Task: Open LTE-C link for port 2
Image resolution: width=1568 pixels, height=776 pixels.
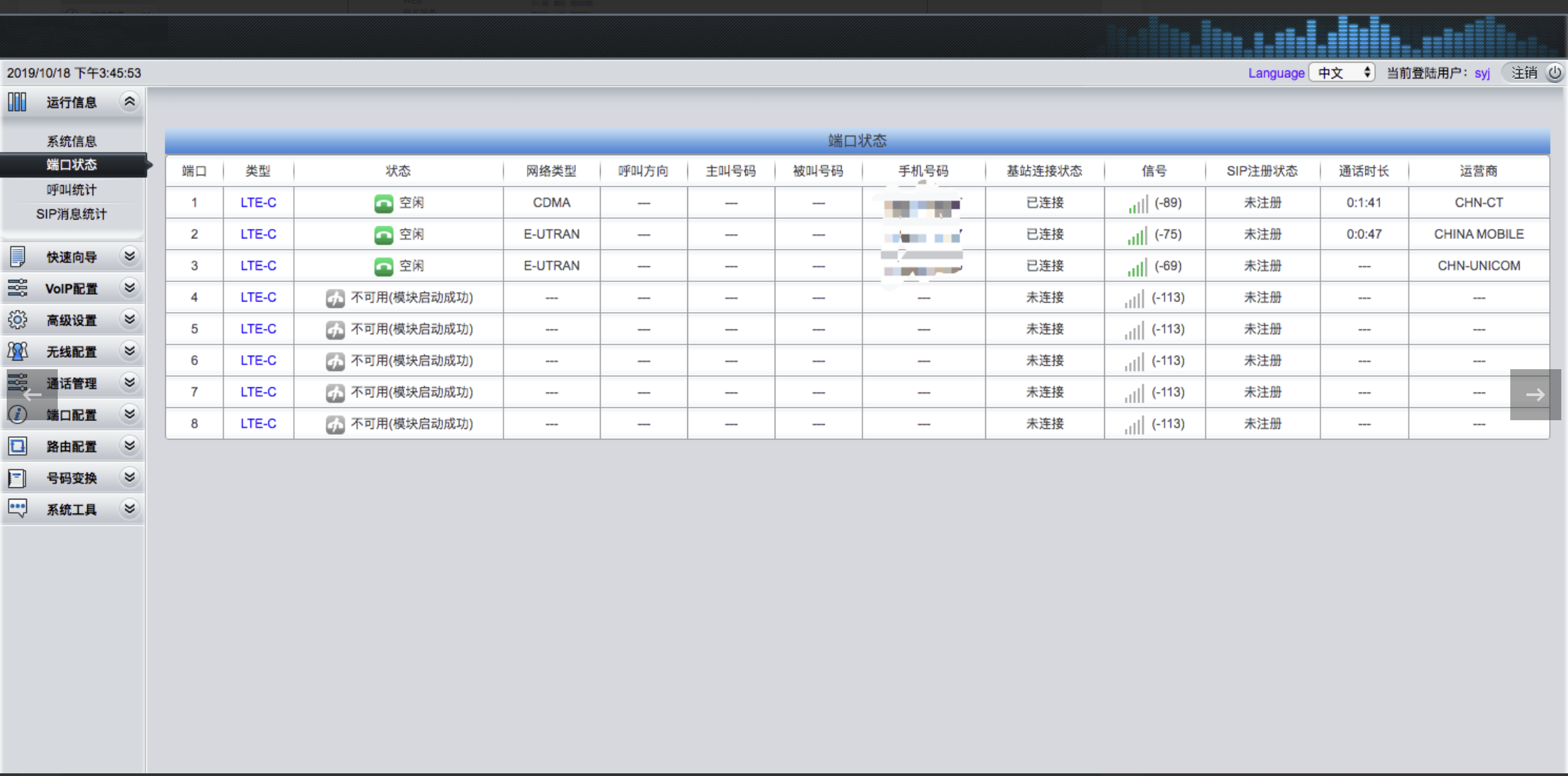Action: coord(258,234)
